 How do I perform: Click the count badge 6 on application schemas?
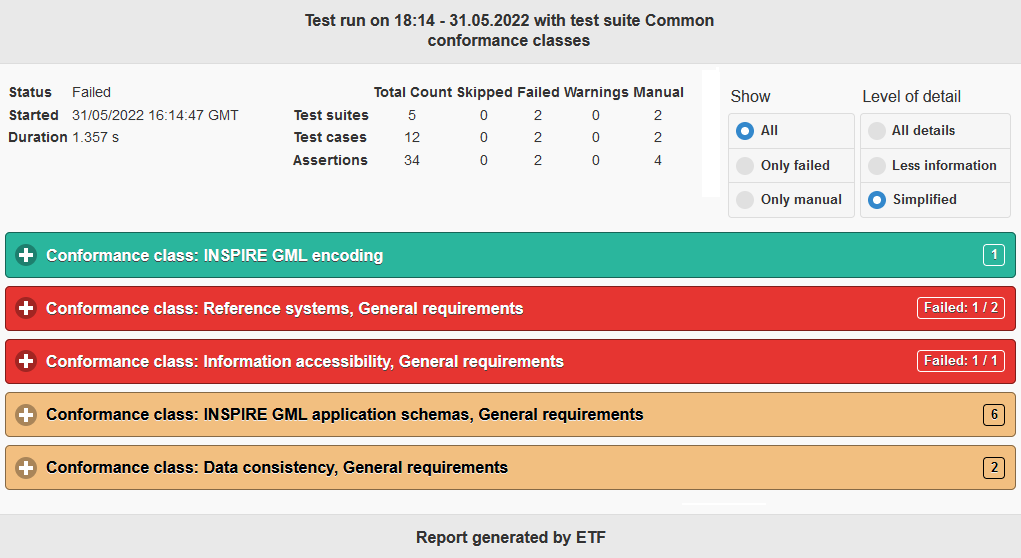coord(994,414)
